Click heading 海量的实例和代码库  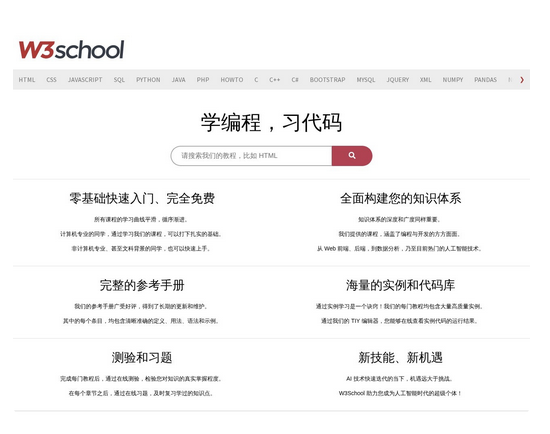[x=401, y=285]
